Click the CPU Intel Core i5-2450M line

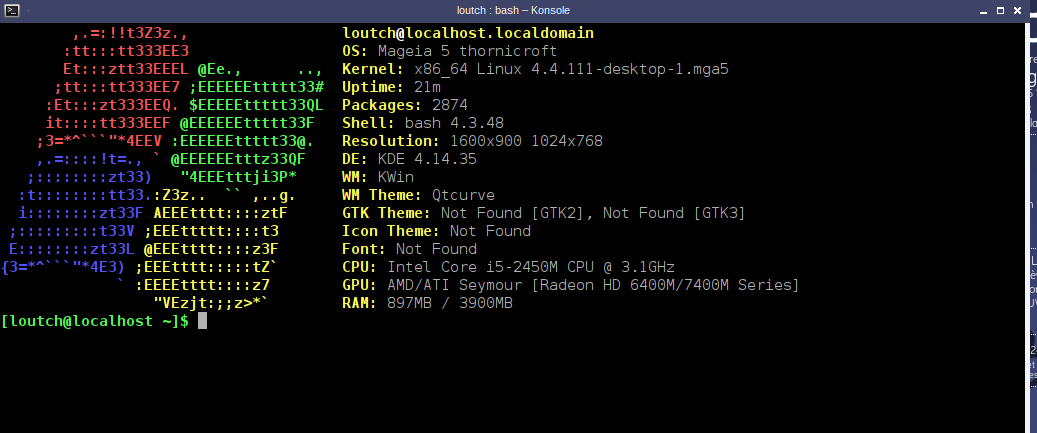point(508,267)
